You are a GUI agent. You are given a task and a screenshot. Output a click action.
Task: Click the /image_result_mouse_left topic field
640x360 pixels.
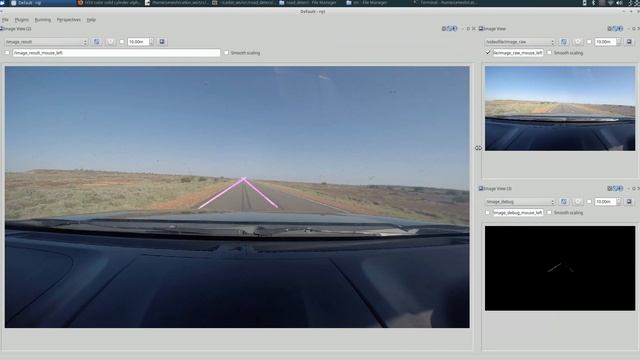116,53
